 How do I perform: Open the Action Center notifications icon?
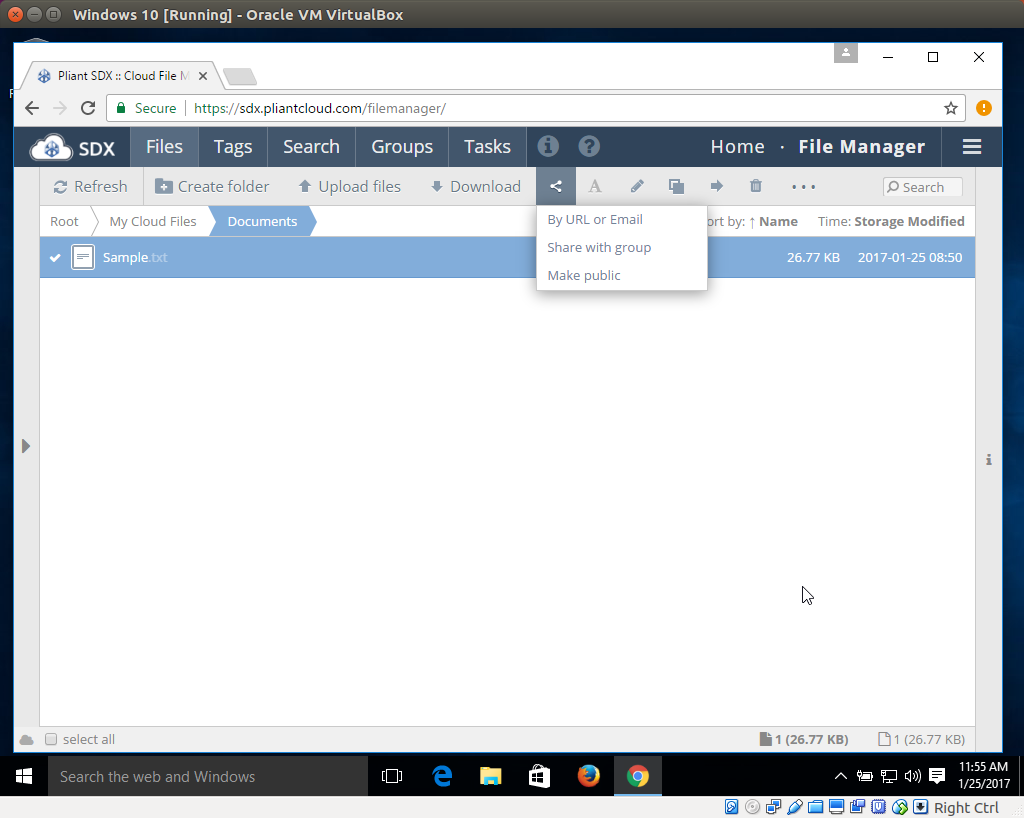pyautogui.click(x=937, y=776)
